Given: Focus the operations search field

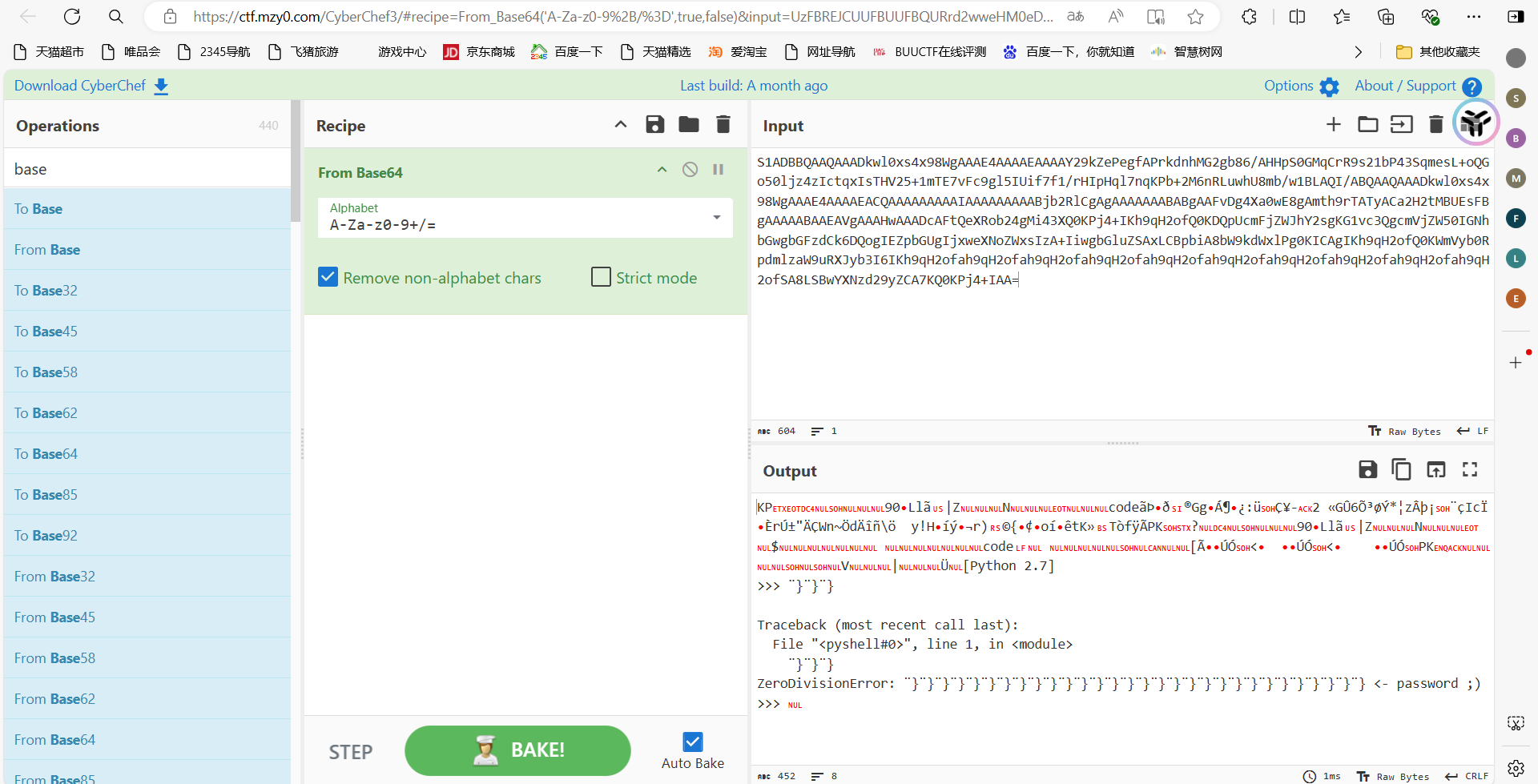Looking at the screenshot, I should pyautogui.click(x=147, y=169).
